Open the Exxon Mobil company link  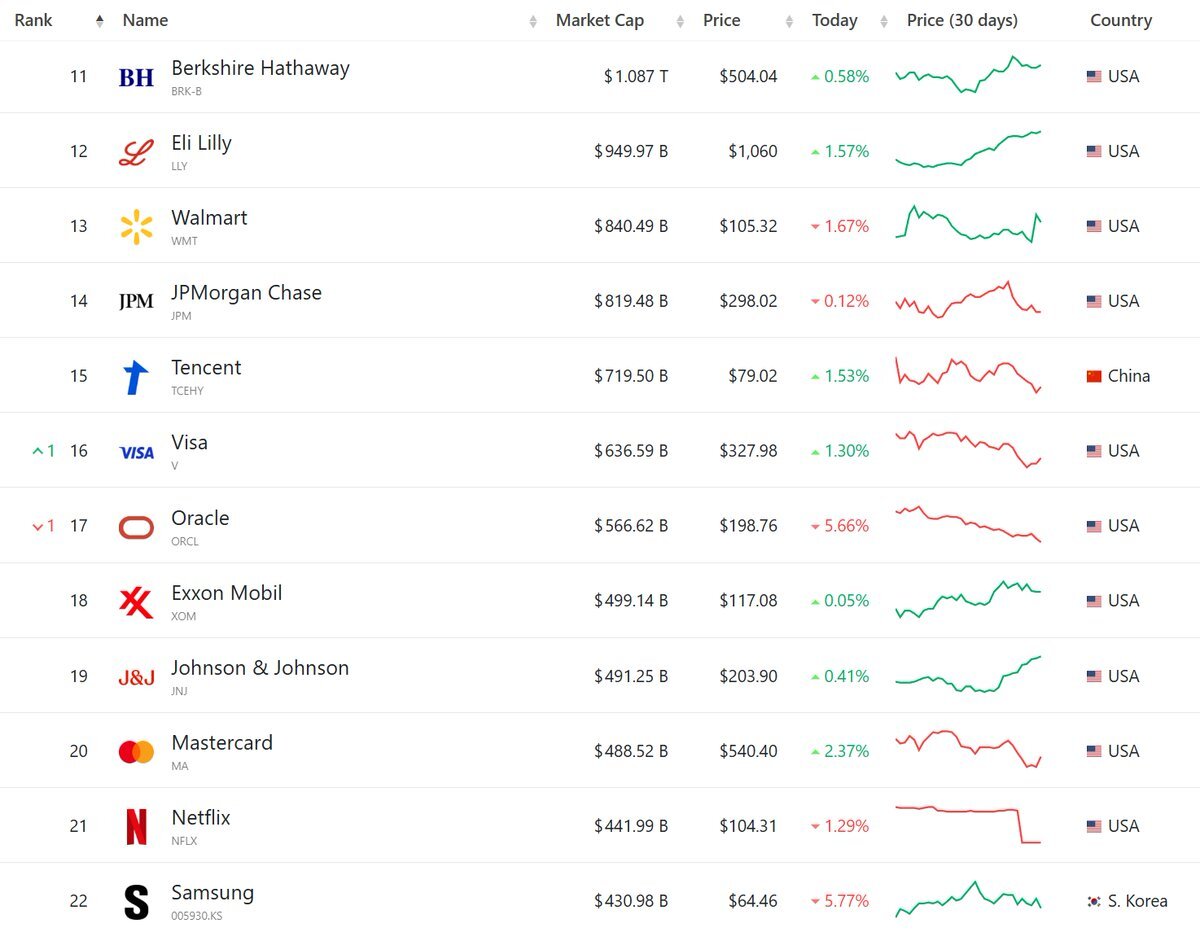pos(227,593)
